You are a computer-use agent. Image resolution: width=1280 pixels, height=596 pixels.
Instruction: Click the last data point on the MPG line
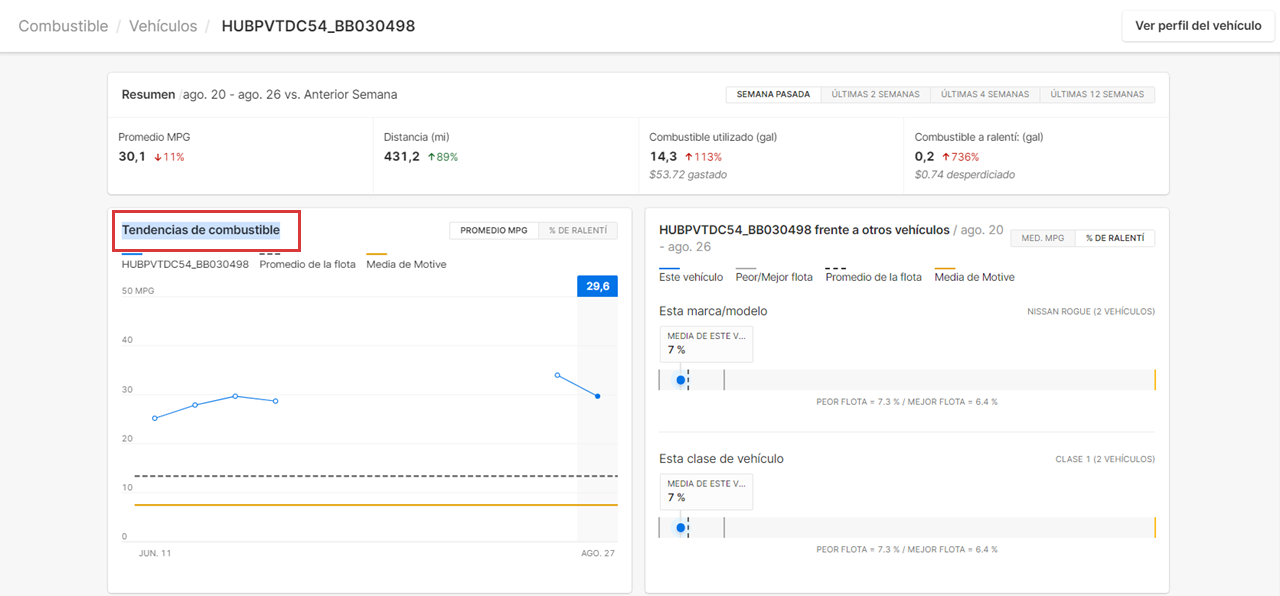597,396
